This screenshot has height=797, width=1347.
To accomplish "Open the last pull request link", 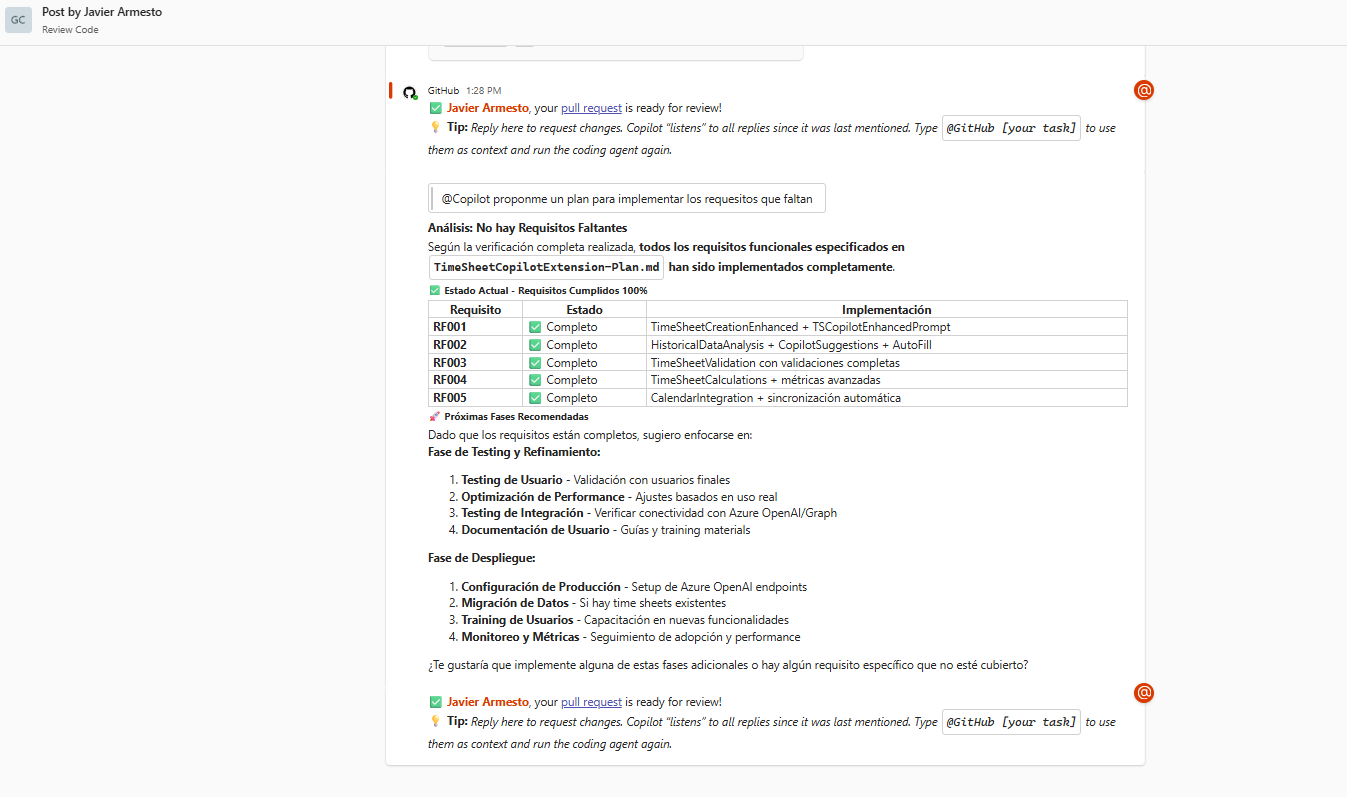I will pyautogui.click(x=591, y=702).
